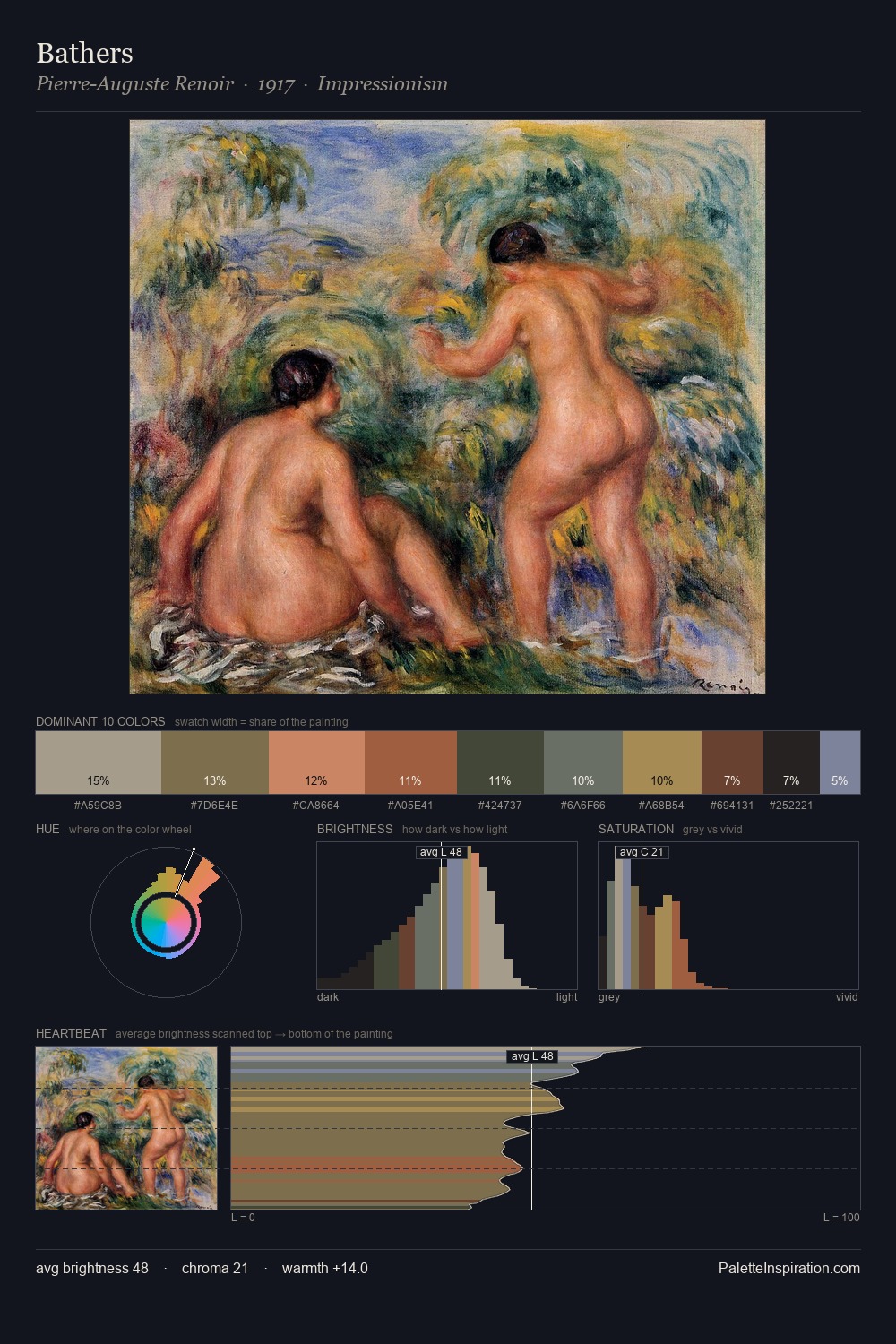Click the 'L = 0' axis label

[243, 1218]
